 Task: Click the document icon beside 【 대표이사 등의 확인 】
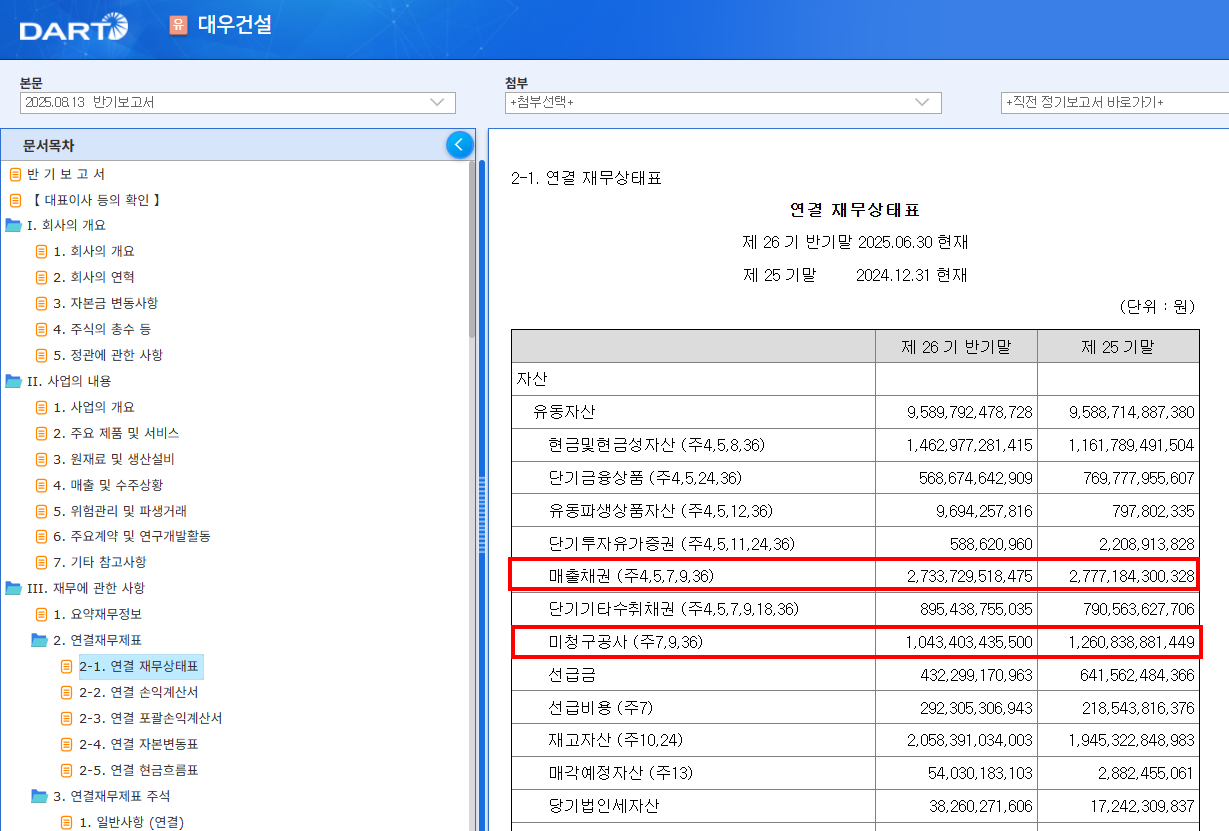point(15,200)
